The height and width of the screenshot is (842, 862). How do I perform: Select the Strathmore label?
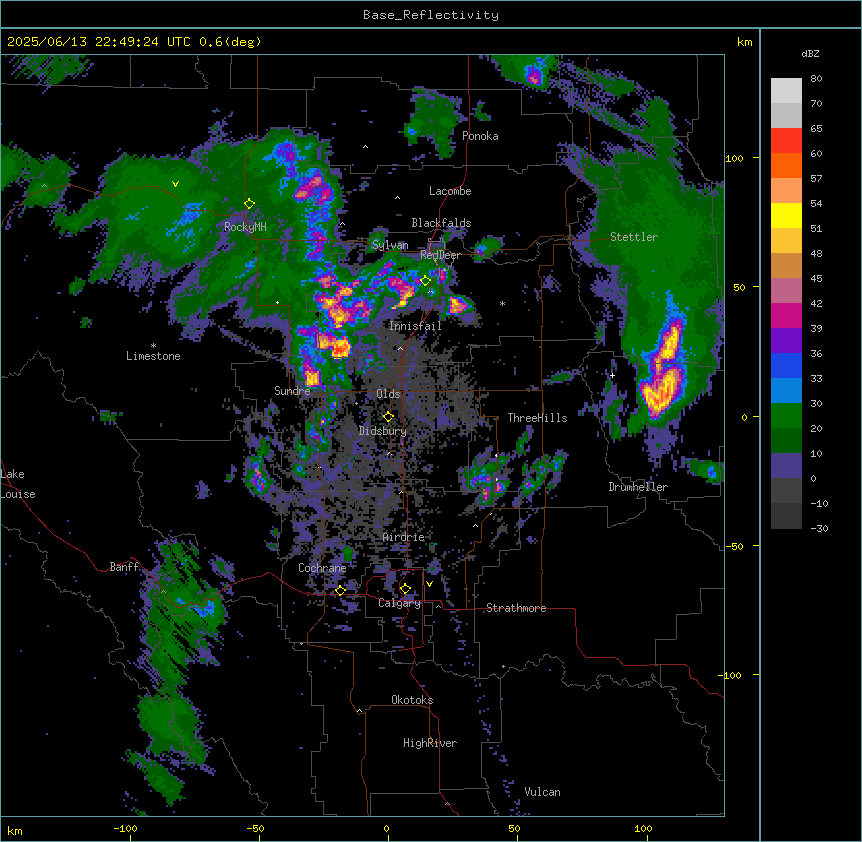click(x=516, y=608)
